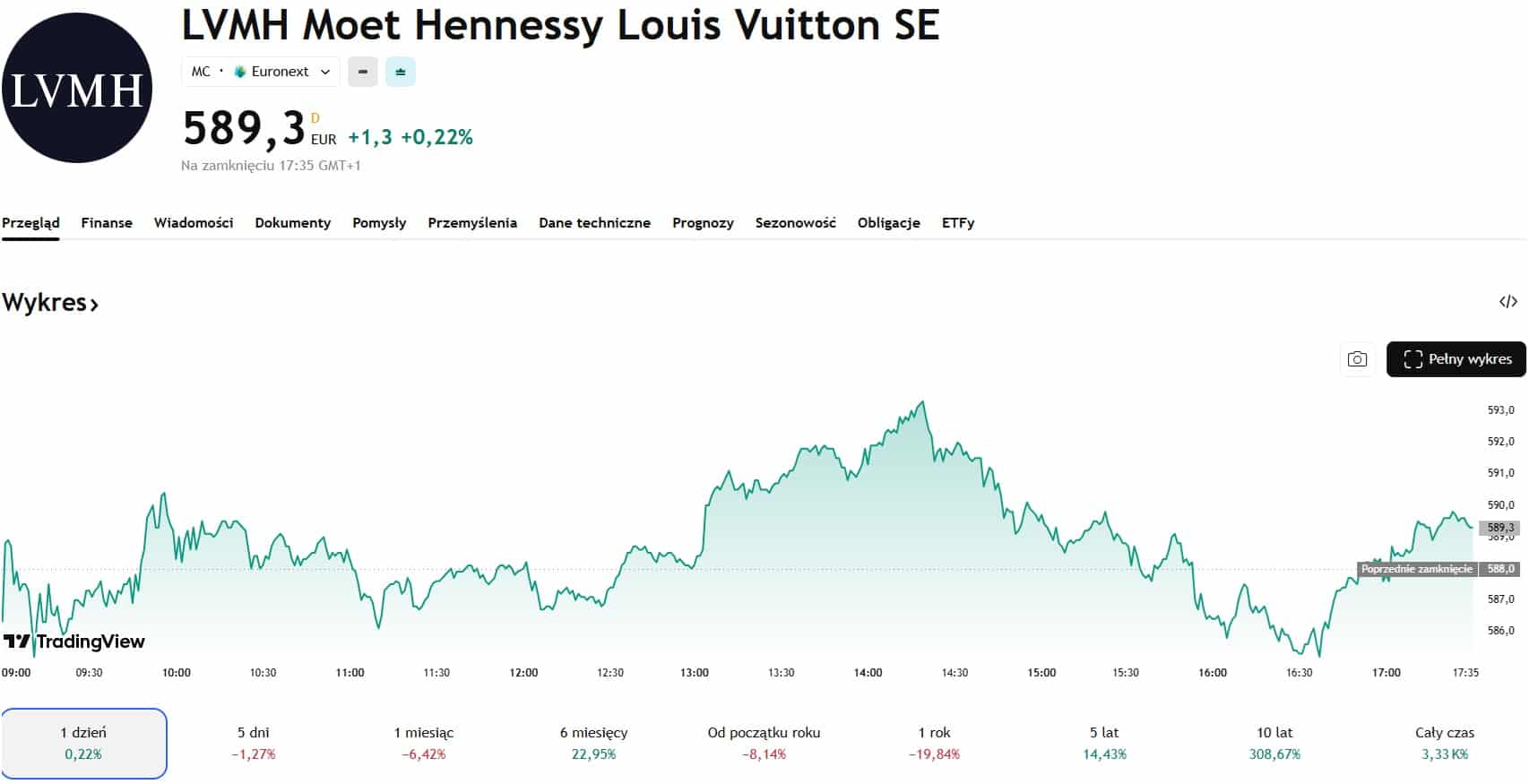Take a chart snapshot with camera icon
This screenshot has width=1529, height=784.
(1357, 359)
